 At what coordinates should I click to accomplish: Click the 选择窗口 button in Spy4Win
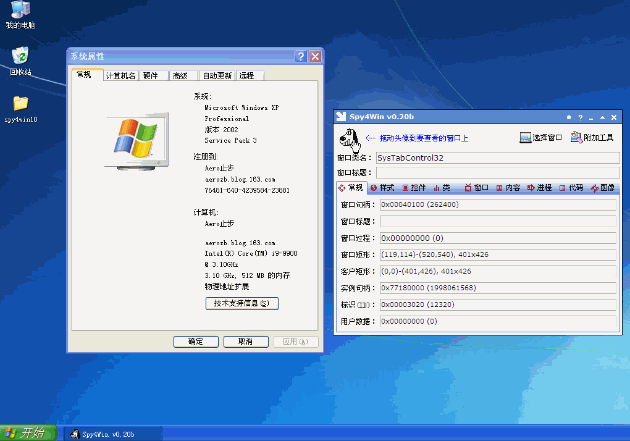(541, 138)
